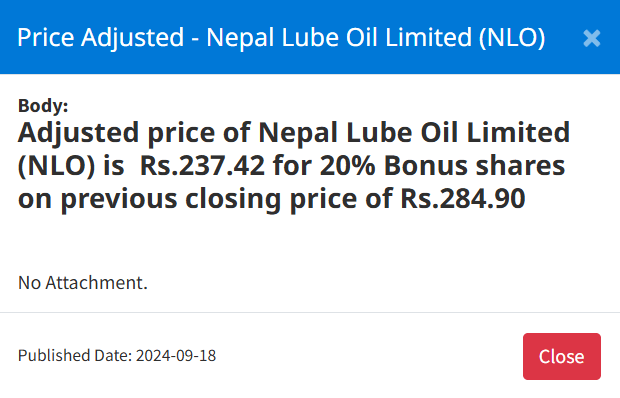Click (NLO) in the body message

[57, 166]
